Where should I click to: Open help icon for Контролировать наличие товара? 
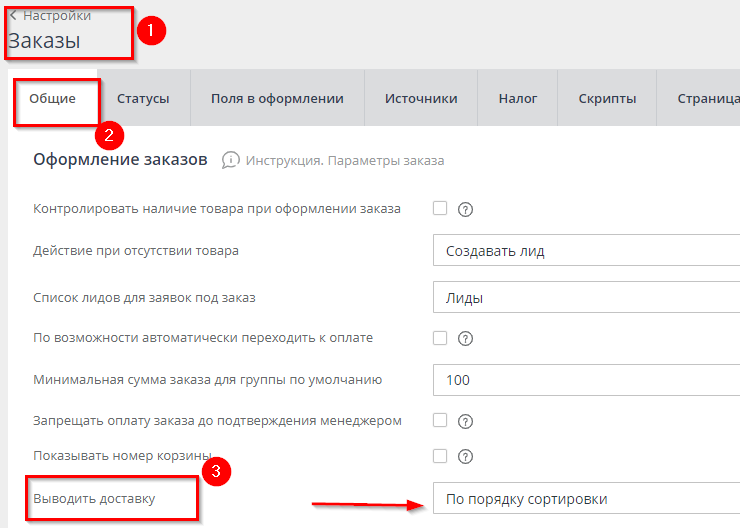tap(464, 209)
